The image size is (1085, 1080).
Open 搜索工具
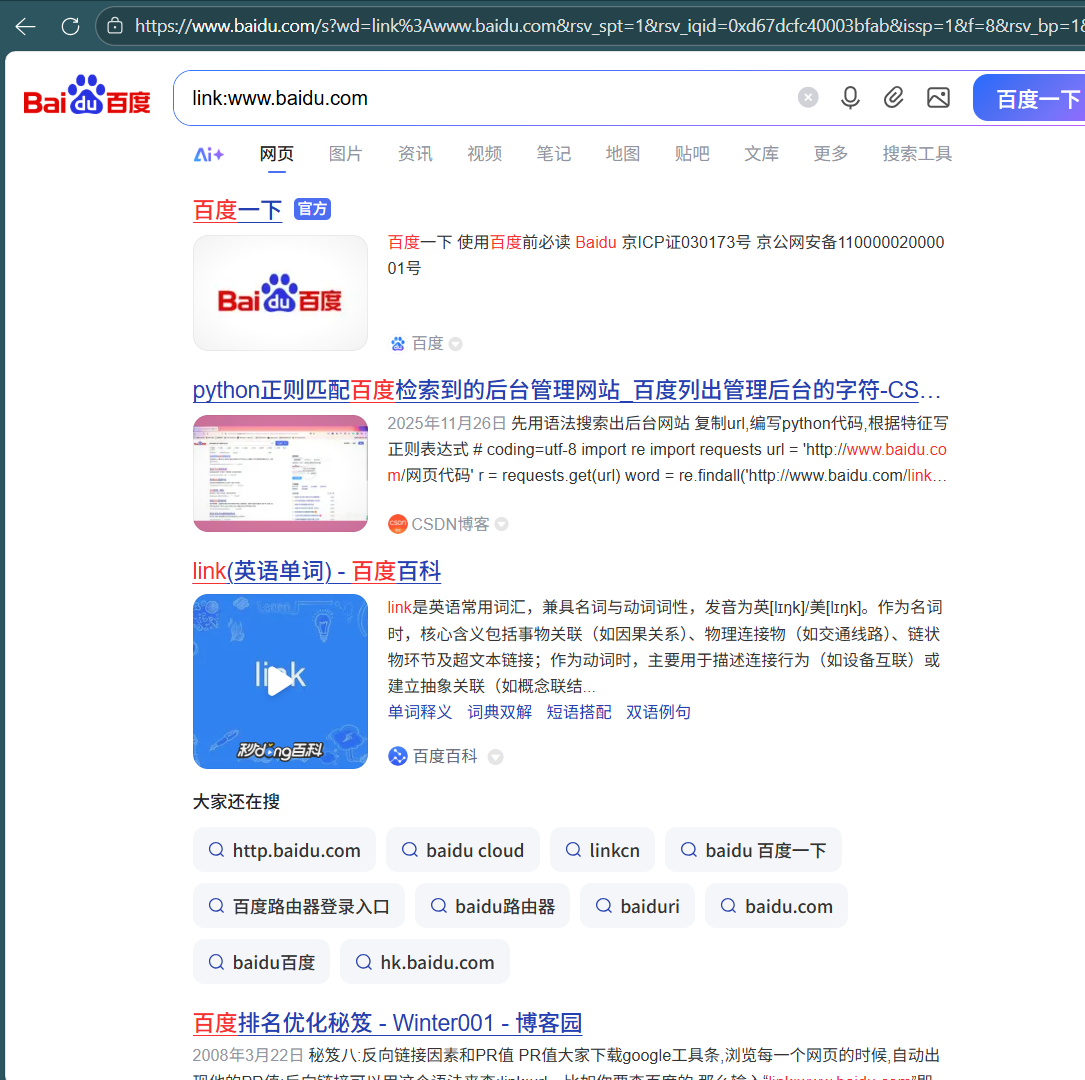[916, 154]
